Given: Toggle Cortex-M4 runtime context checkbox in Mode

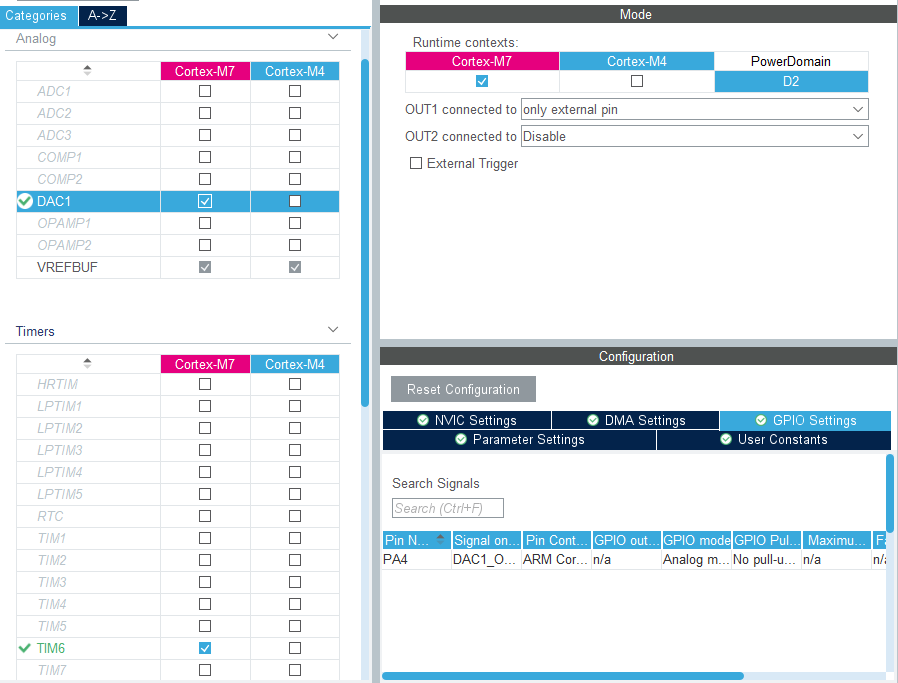Looking at the screenshot, I should point(637,81).
